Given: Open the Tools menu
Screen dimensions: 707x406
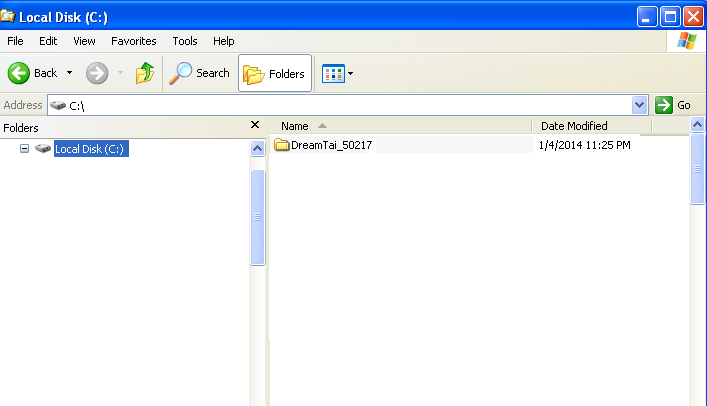Looking at the screenshot, I should coord(185,41).
